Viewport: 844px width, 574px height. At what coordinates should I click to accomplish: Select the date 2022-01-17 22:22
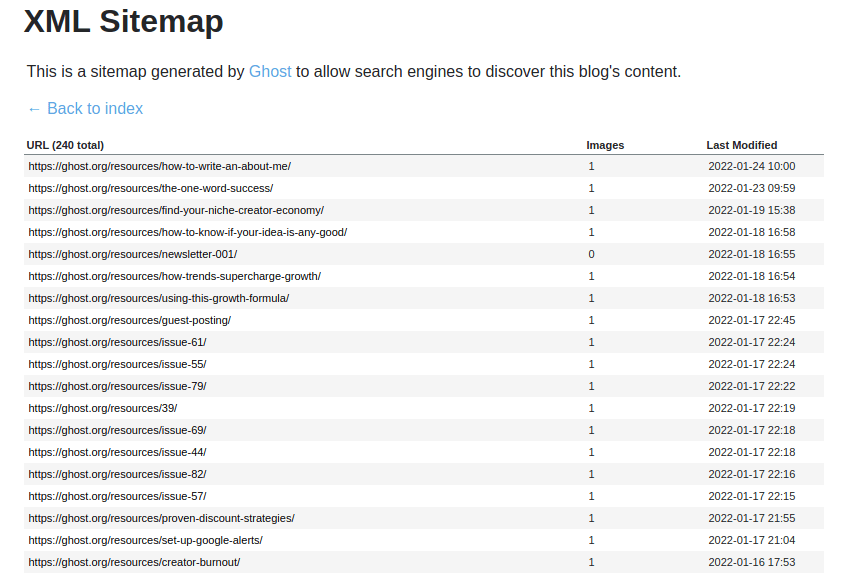(751, 387)
